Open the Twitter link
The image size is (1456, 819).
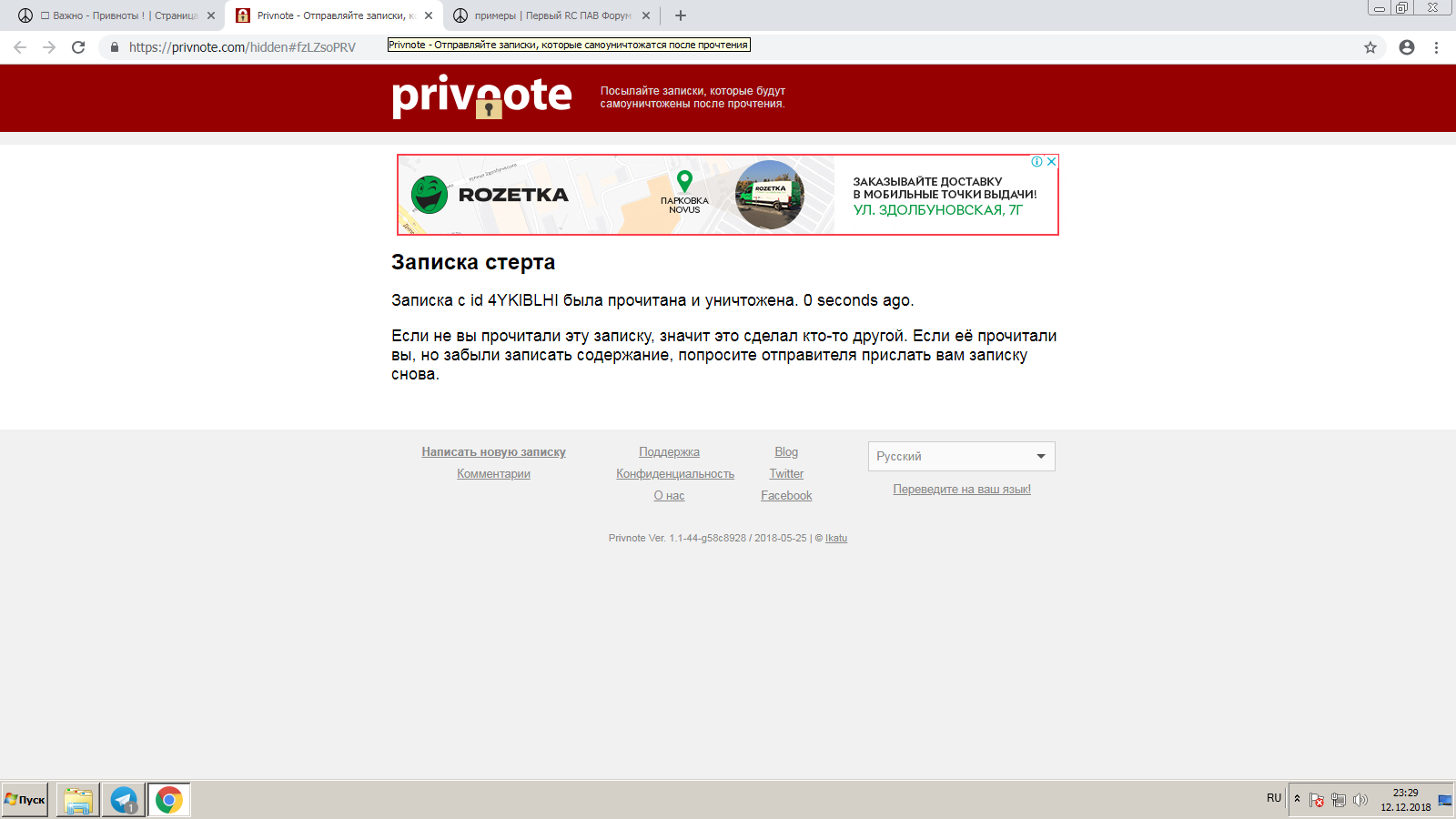pos(786,474)
